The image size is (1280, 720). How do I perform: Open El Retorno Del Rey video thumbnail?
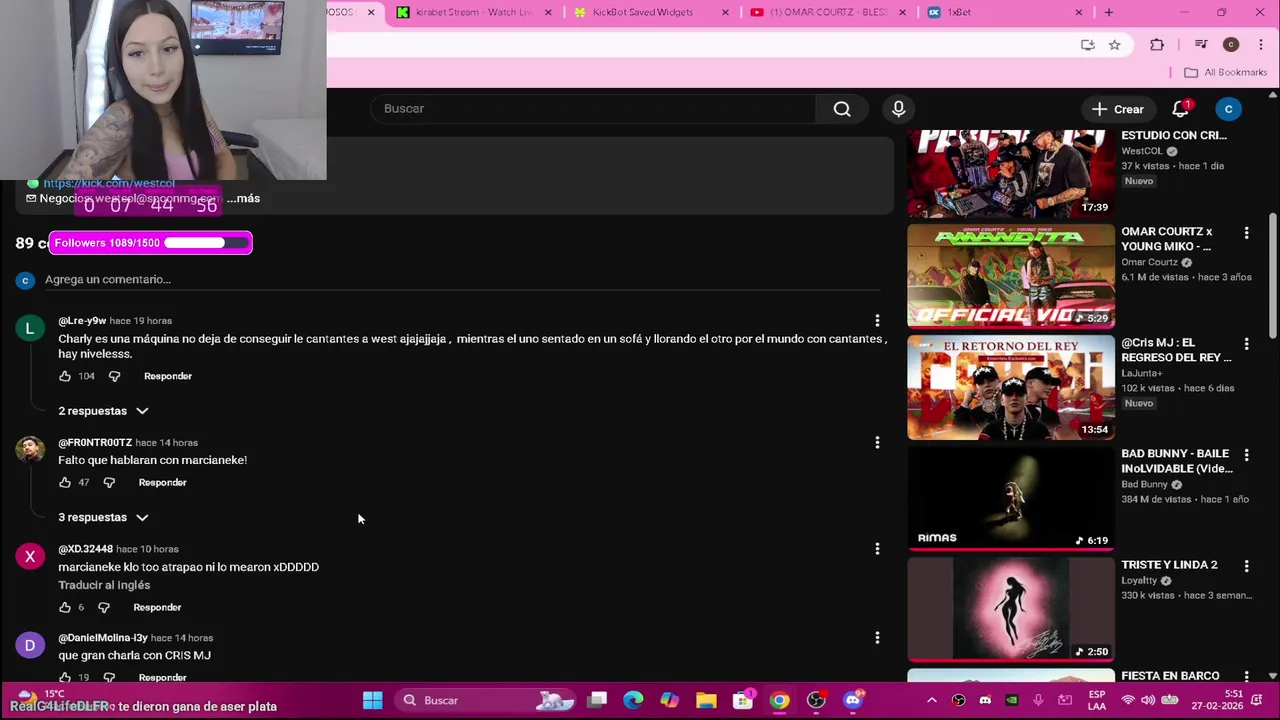tap(1011, 387)
